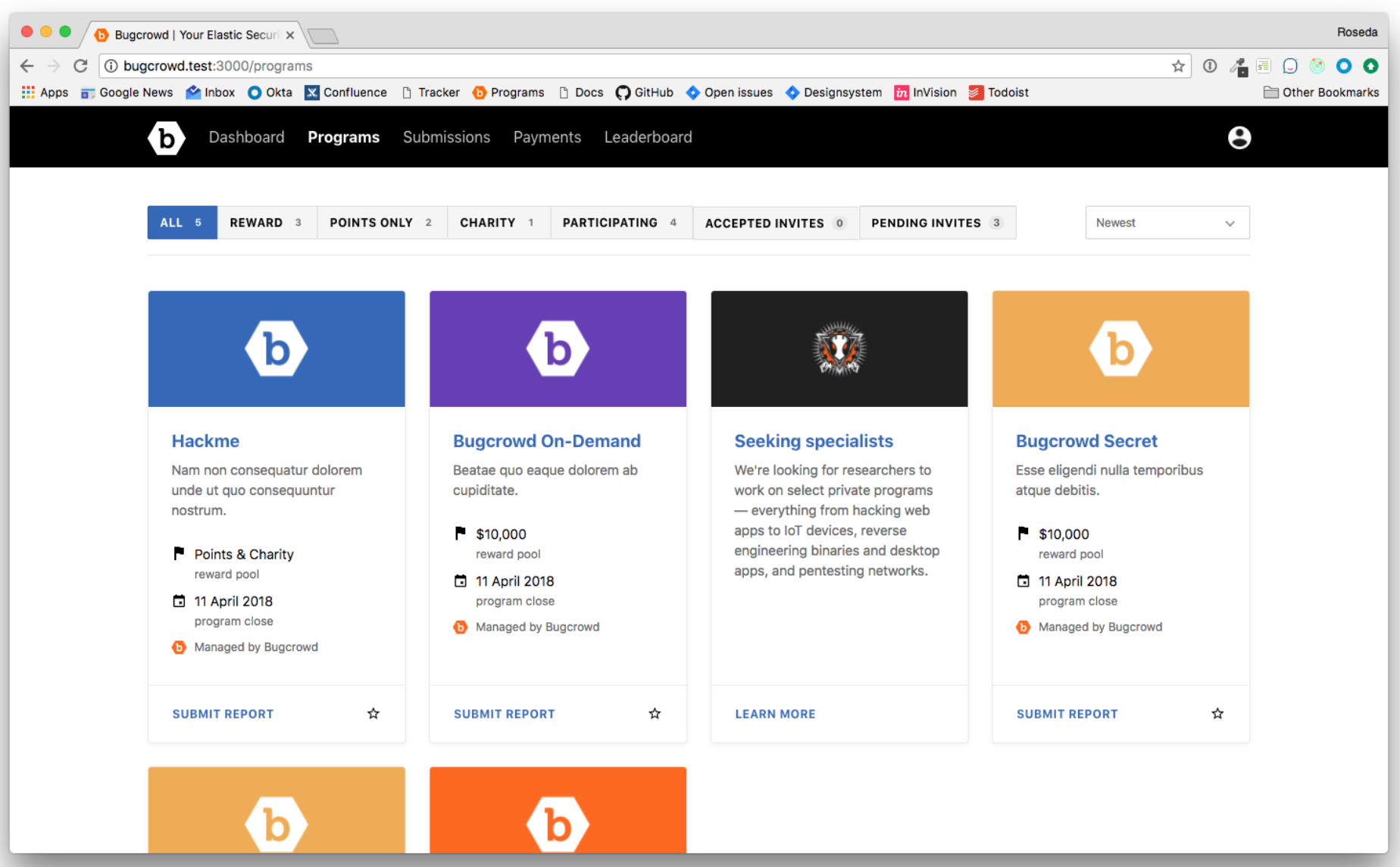The image size is (1400, 867).
Task: Filter programs by REWARD tab
Action: click(267, 223)
